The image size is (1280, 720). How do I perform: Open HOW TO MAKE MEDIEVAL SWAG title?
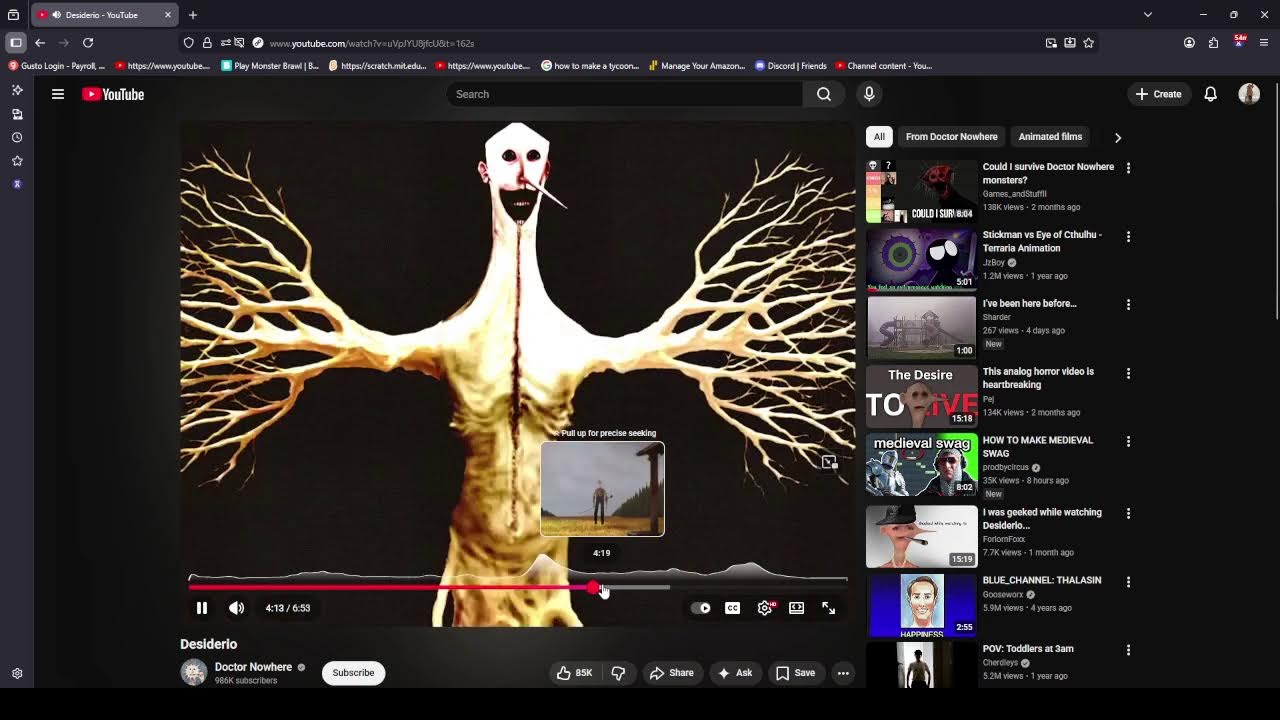tap(1038, 447)
